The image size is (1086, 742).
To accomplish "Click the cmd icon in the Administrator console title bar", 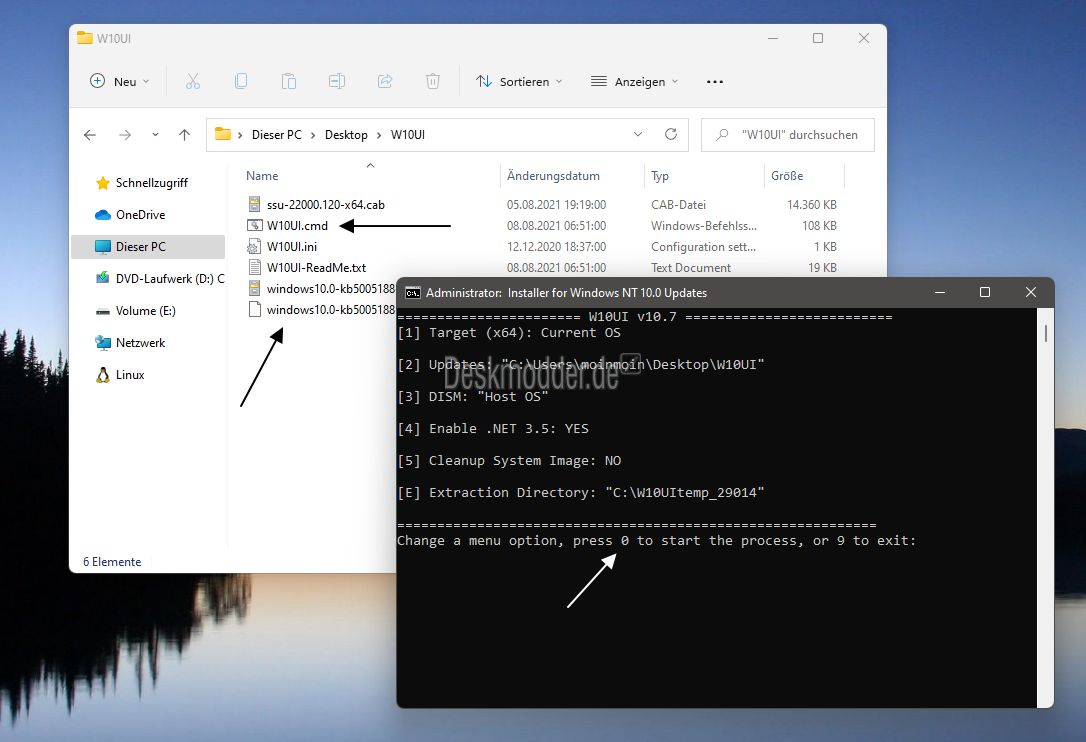I will coord(413,293).
